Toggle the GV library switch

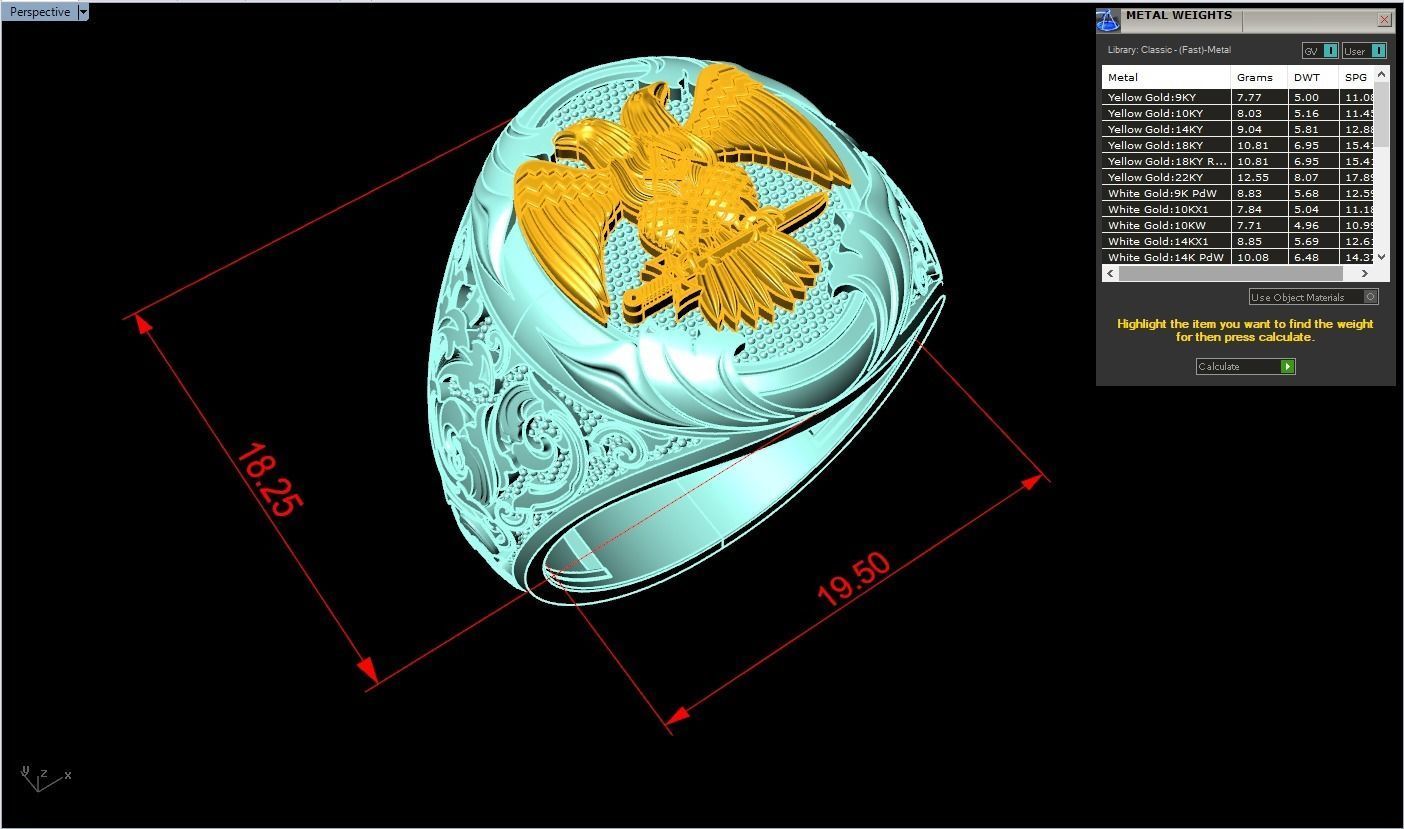[x=1320, y=50]
